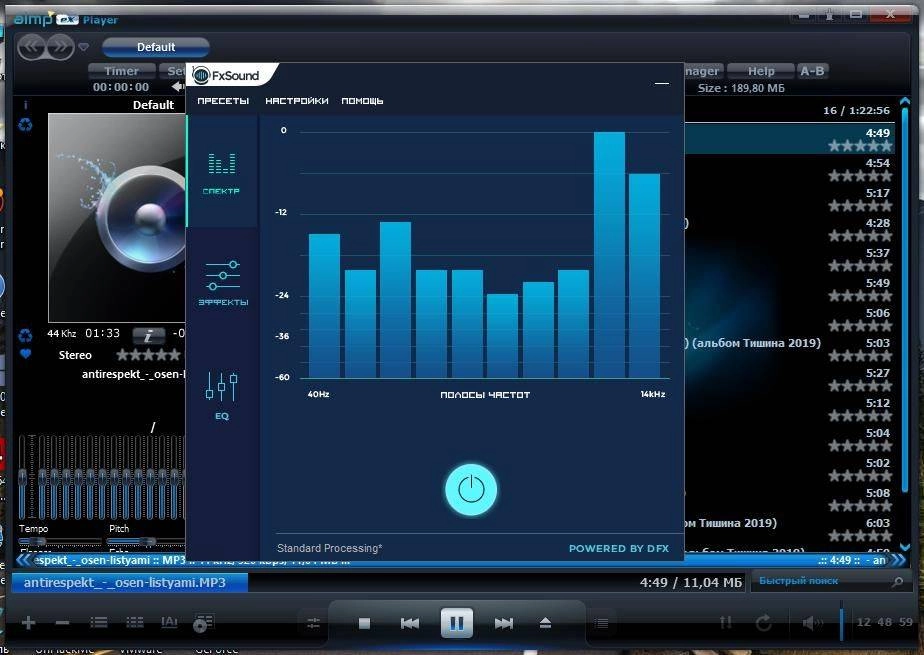
Task: Adjust the AIMP volume slider
Action: coord(841,621)
